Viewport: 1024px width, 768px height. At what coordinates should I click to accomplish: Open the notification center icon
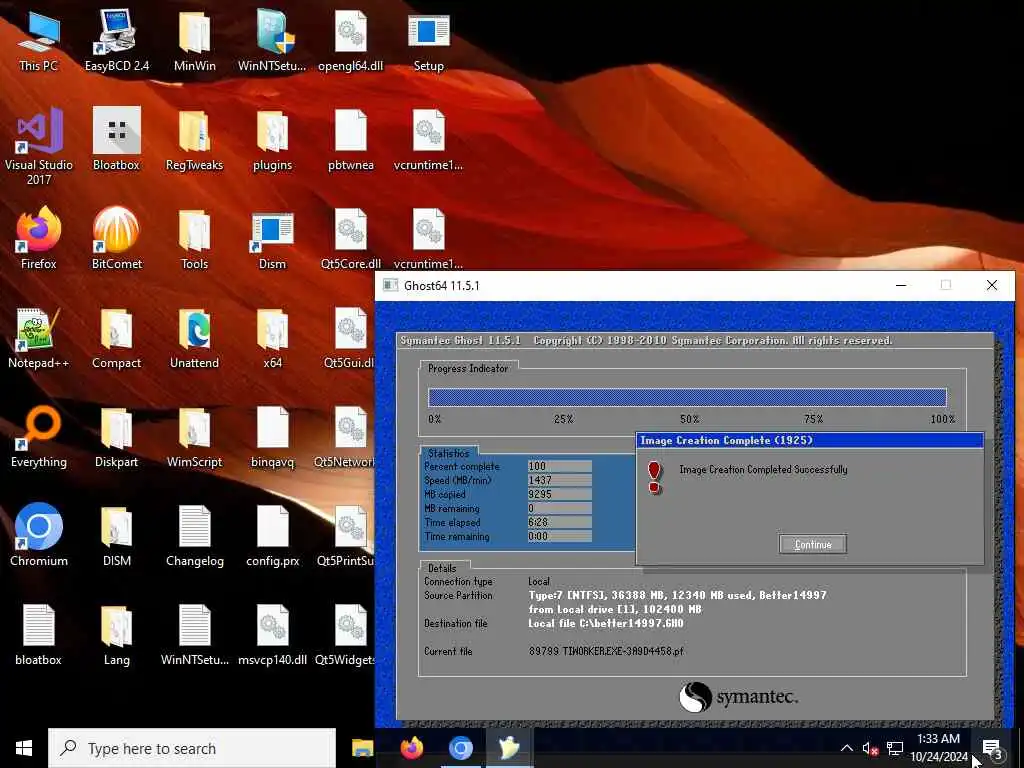click(x=991, y=748)
